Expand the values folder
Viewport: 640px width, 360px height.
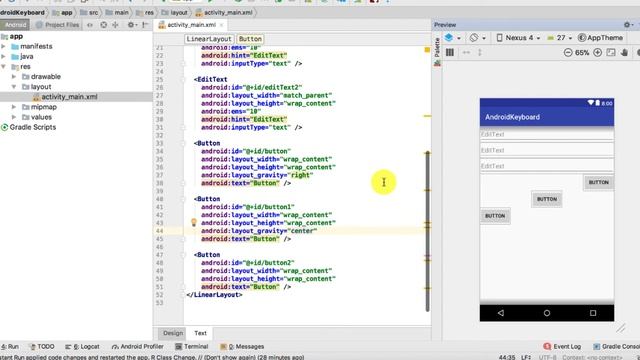[14, 117]
